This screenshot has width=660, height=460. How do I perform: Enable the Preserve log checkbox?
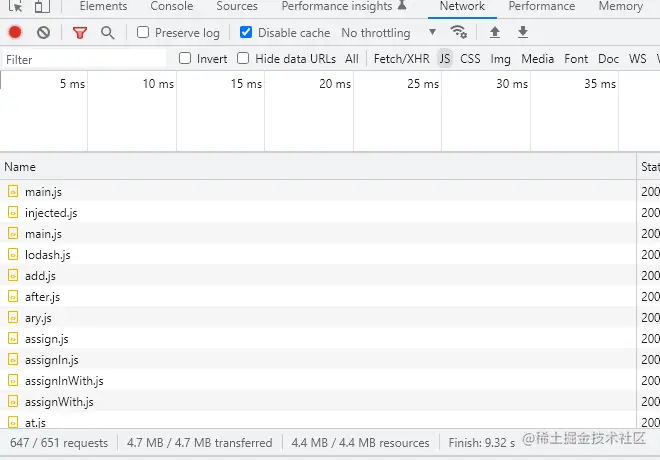[143, 32]
